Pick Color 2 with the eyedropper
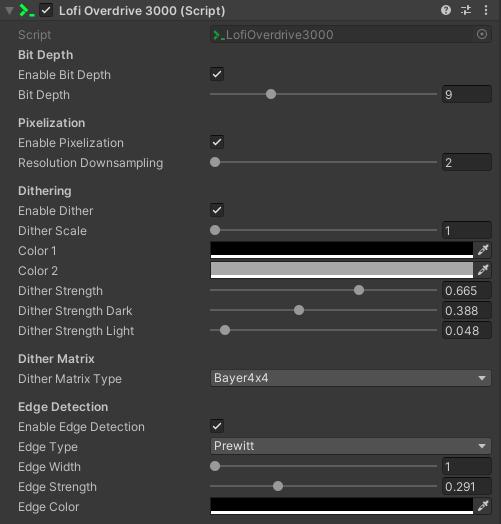The width and height of the screenshot is (501, 524). pos(483,270)
